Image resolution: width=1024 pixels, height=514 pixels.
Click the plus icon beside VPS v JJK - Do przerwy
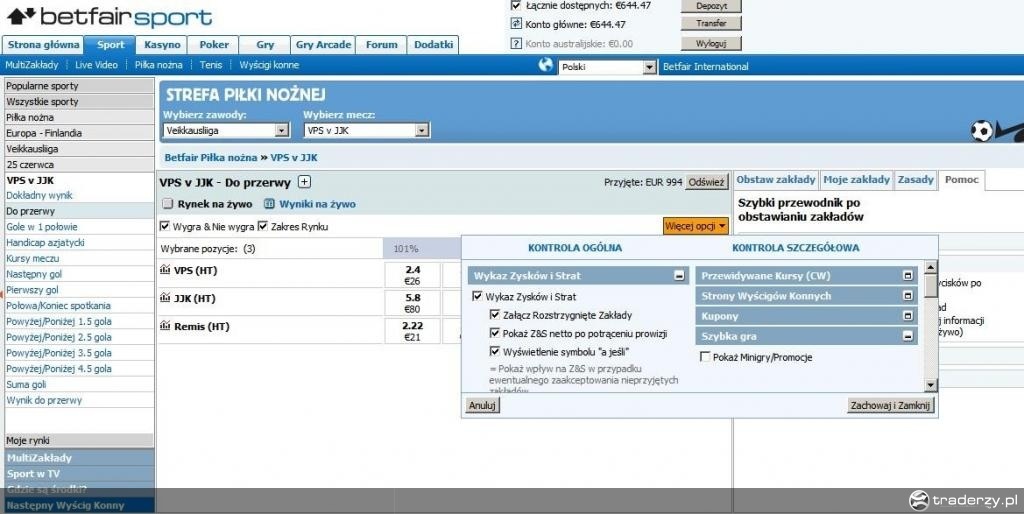click(x=304, y=182)
